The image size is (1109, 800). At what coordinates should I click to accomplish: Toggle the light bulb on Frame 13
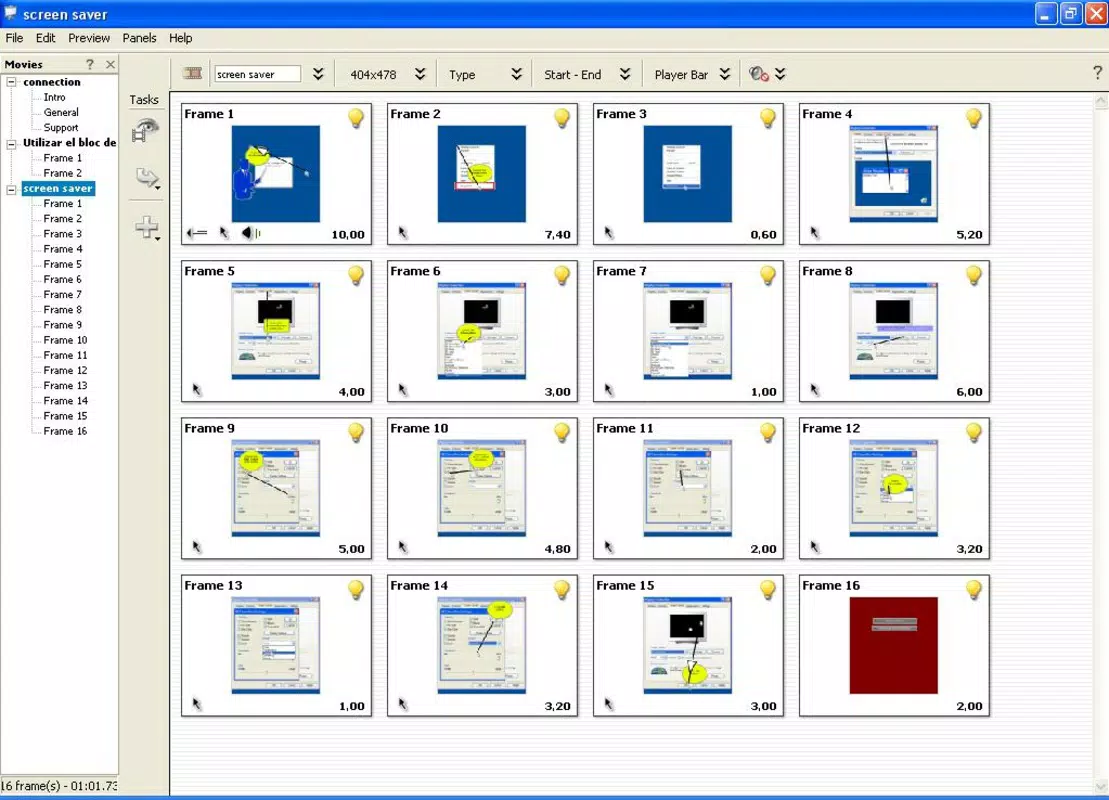click(356, 589)
